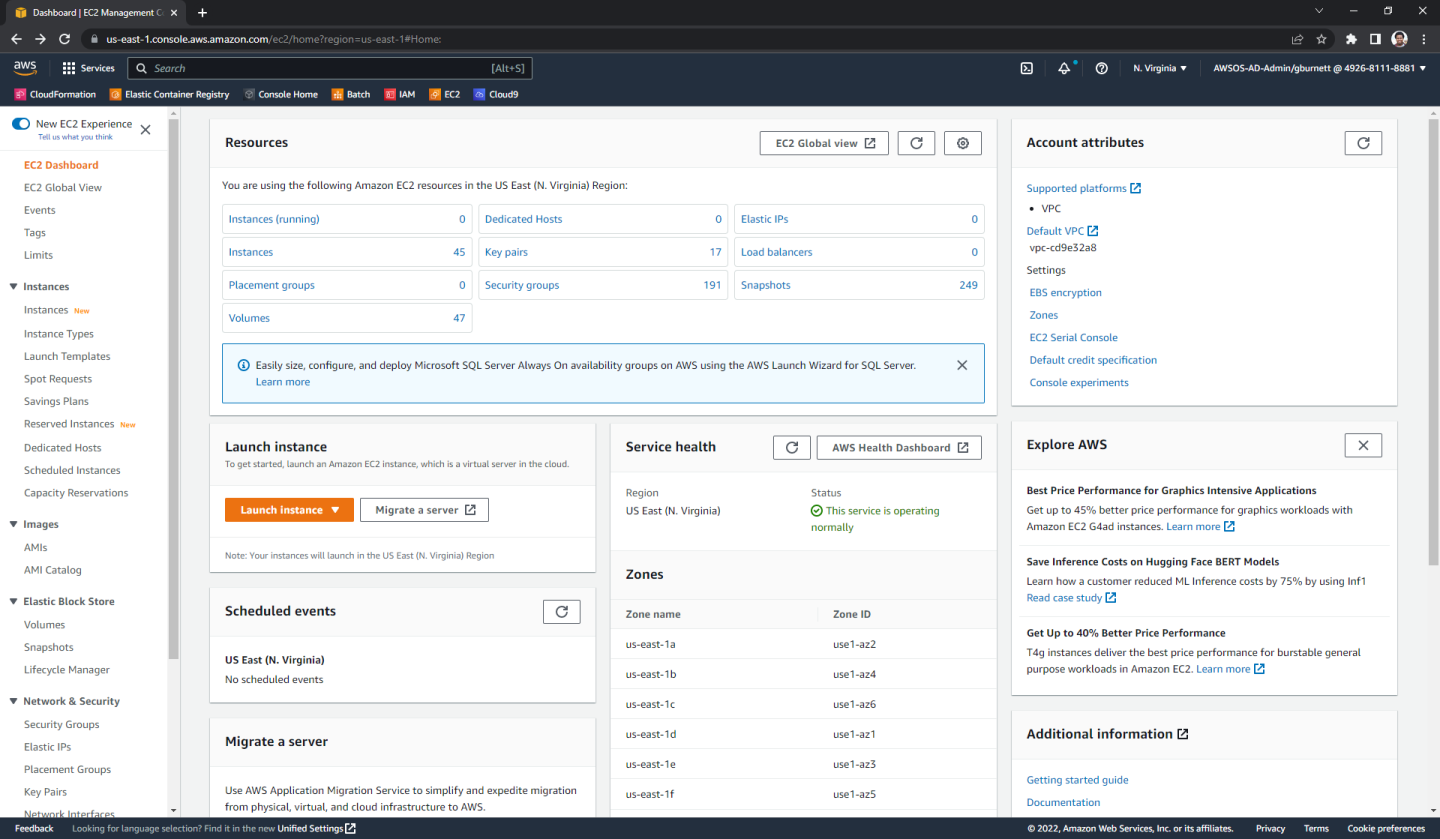Open the notifications bell
Image resolution: width=1440 pixels, height=839 pixels.
pyautogui.click(x=1064, y=68)
